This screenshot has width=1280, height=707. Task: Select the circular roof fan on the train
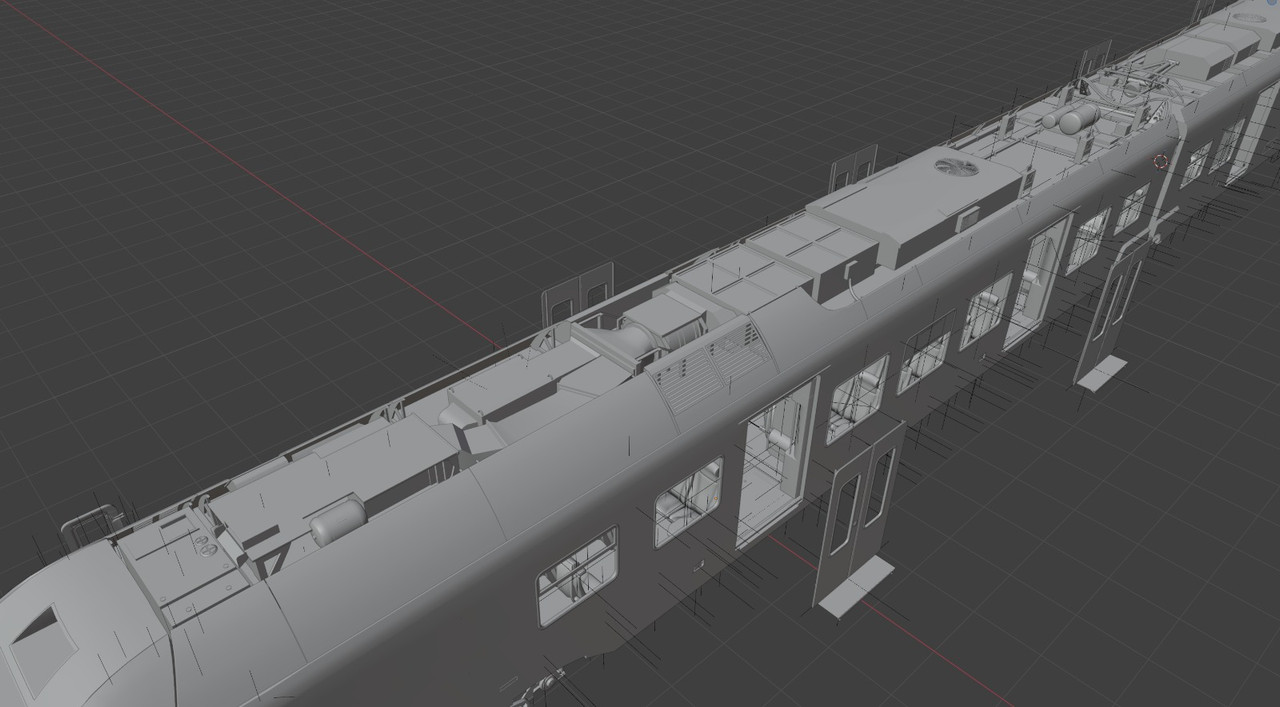957,165
